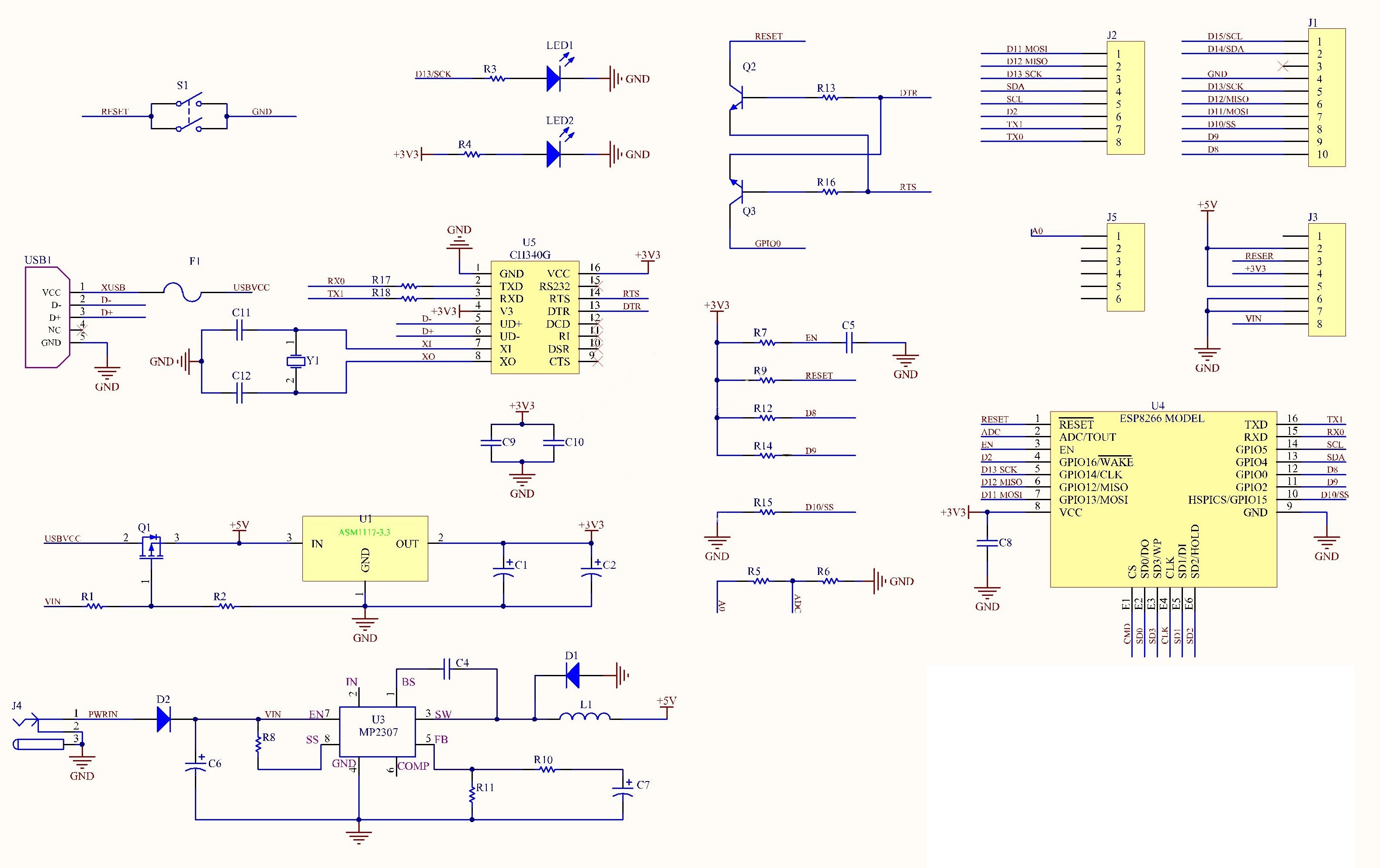The height and width of the screenshot is (868, 1380).
Task: Click the +5V power flag above J3
Action: (1207, 205)
